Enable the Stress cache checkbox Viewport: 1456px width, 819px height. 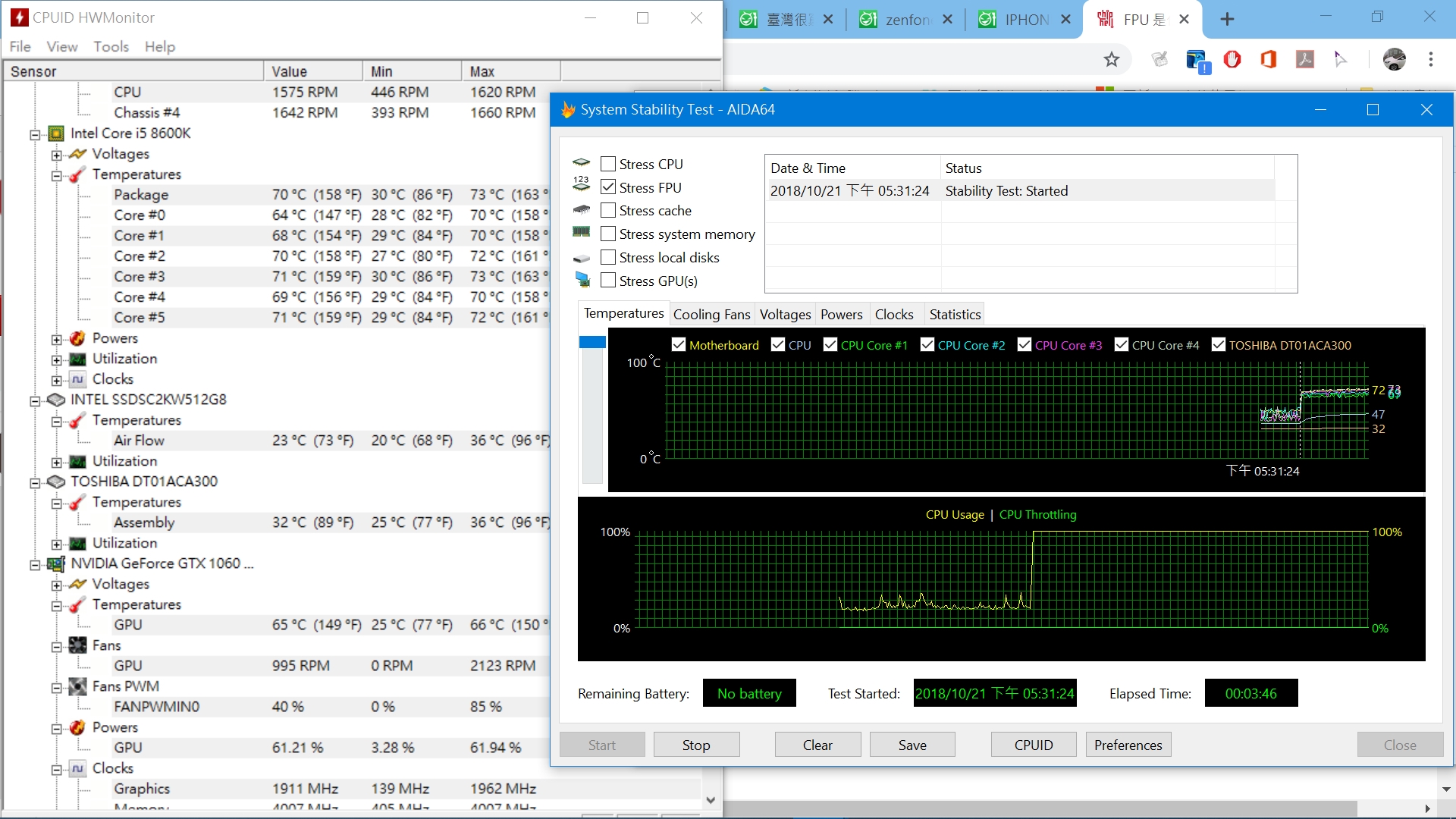pyautogui.click(x=608, y=210)
